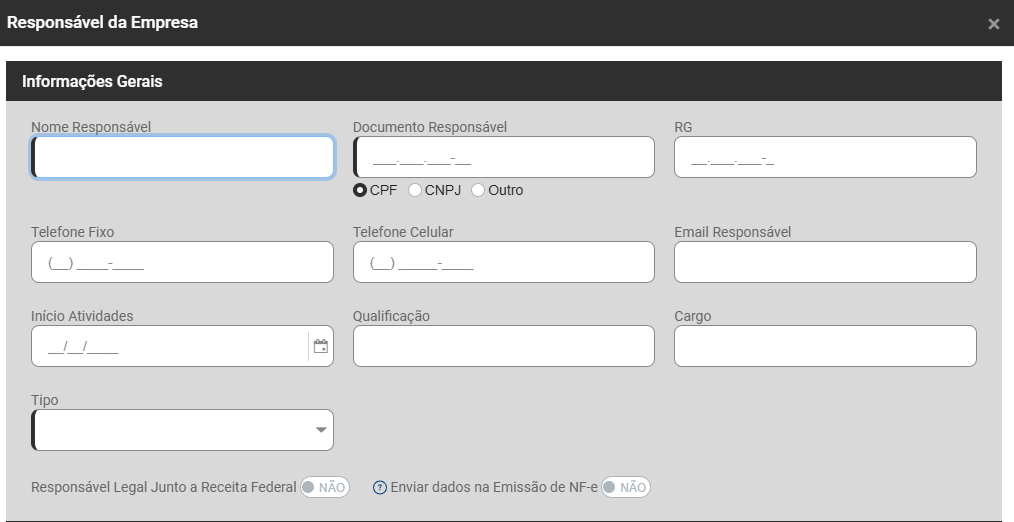Select the Outro radio button

click(x=478, y=190)
